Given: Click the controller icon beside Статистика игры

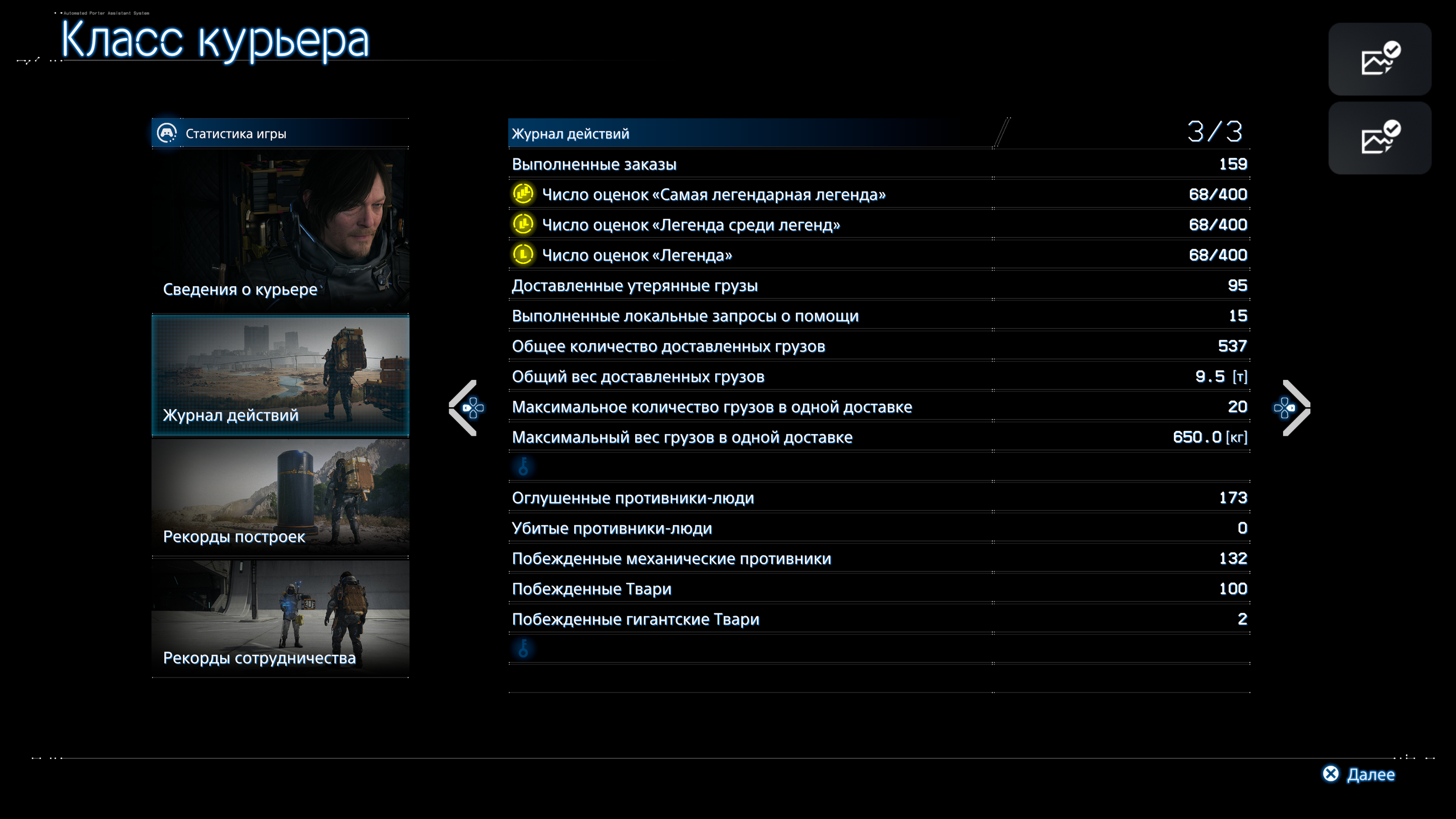Looking at the screenshot, I should (167, 133).
